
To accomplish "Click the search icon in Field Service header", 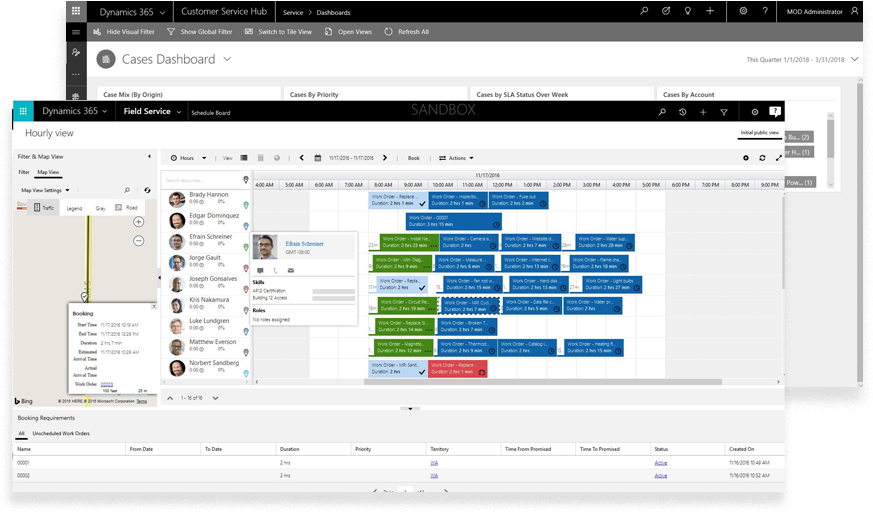I will pyautogui.click(x=662, y=112).
